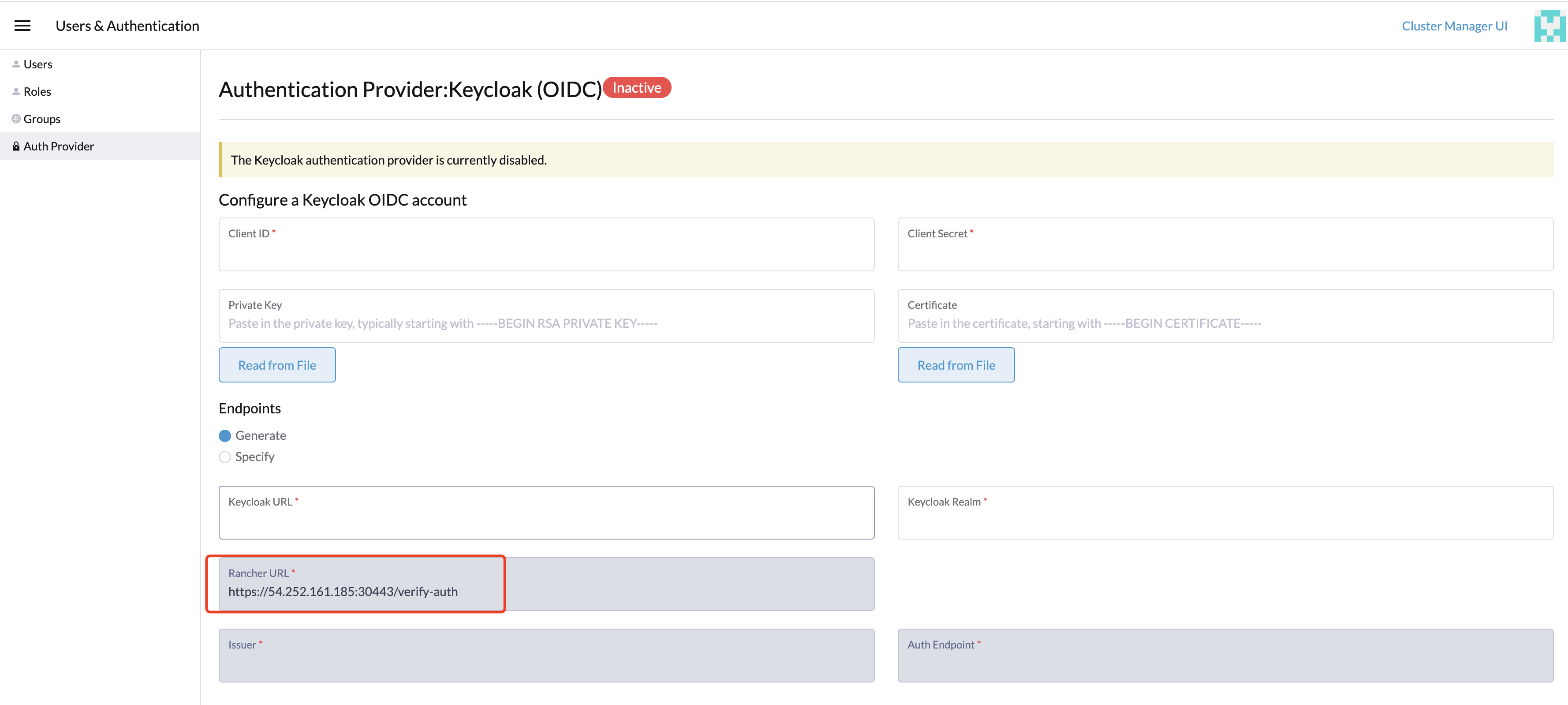Screen dimensions: 1568x705
Task: Click the Keycloak provider disabled banner
Action: 886,160
